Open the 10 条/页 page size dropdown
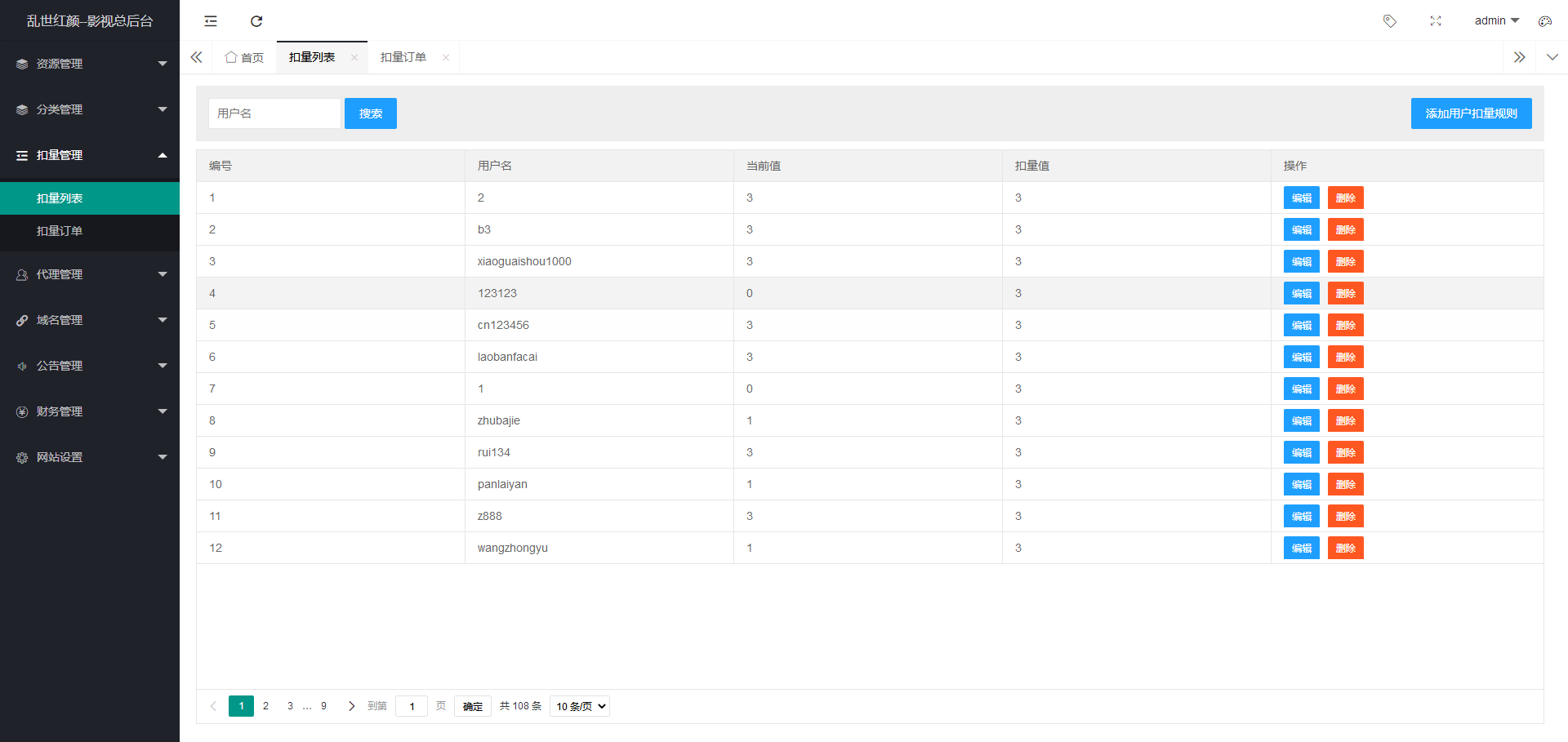This screenshot has height=742, width=1568. [580, 706]
